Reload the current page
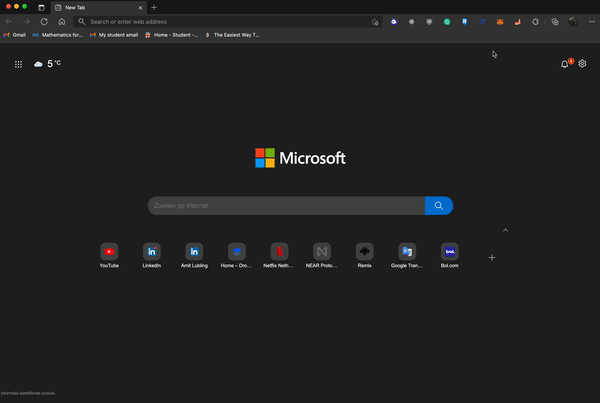This screenshot has height=403, width=600. (44, 22)
